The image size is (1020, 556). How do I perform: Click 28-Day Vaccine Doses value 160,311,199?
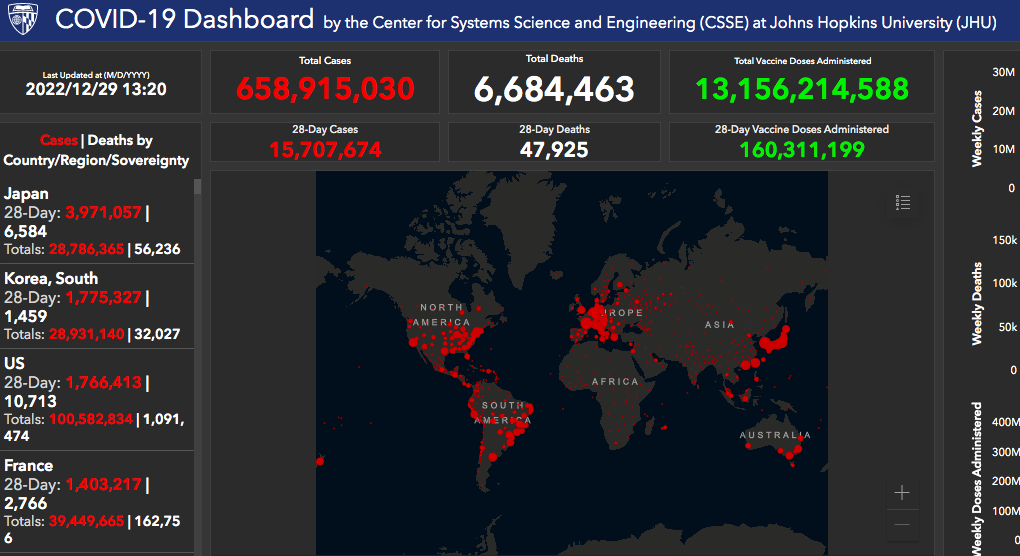tap(802, 150)
